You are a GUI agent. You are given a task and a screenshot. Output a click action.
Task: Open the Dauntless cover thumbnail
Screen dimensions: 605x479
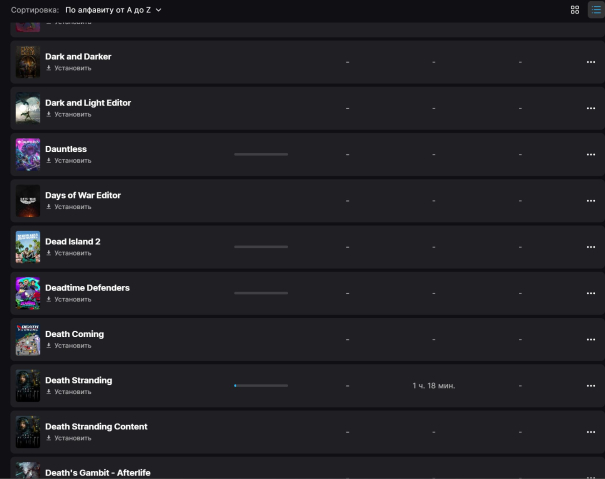[x=28, y=155]
